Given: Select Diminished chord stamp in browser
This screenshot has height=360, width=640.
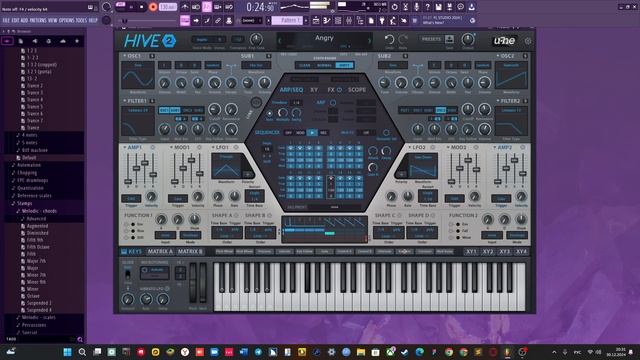Looking at the screenshot, I should pos(37,233).
